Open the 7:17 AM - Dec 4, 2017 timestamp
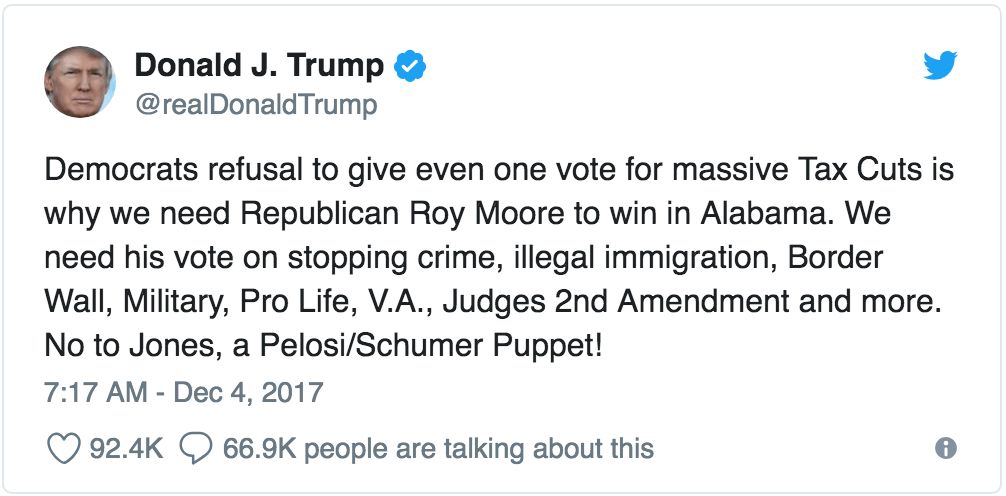The image size is (1006, 496). click(x=185, y=390)
